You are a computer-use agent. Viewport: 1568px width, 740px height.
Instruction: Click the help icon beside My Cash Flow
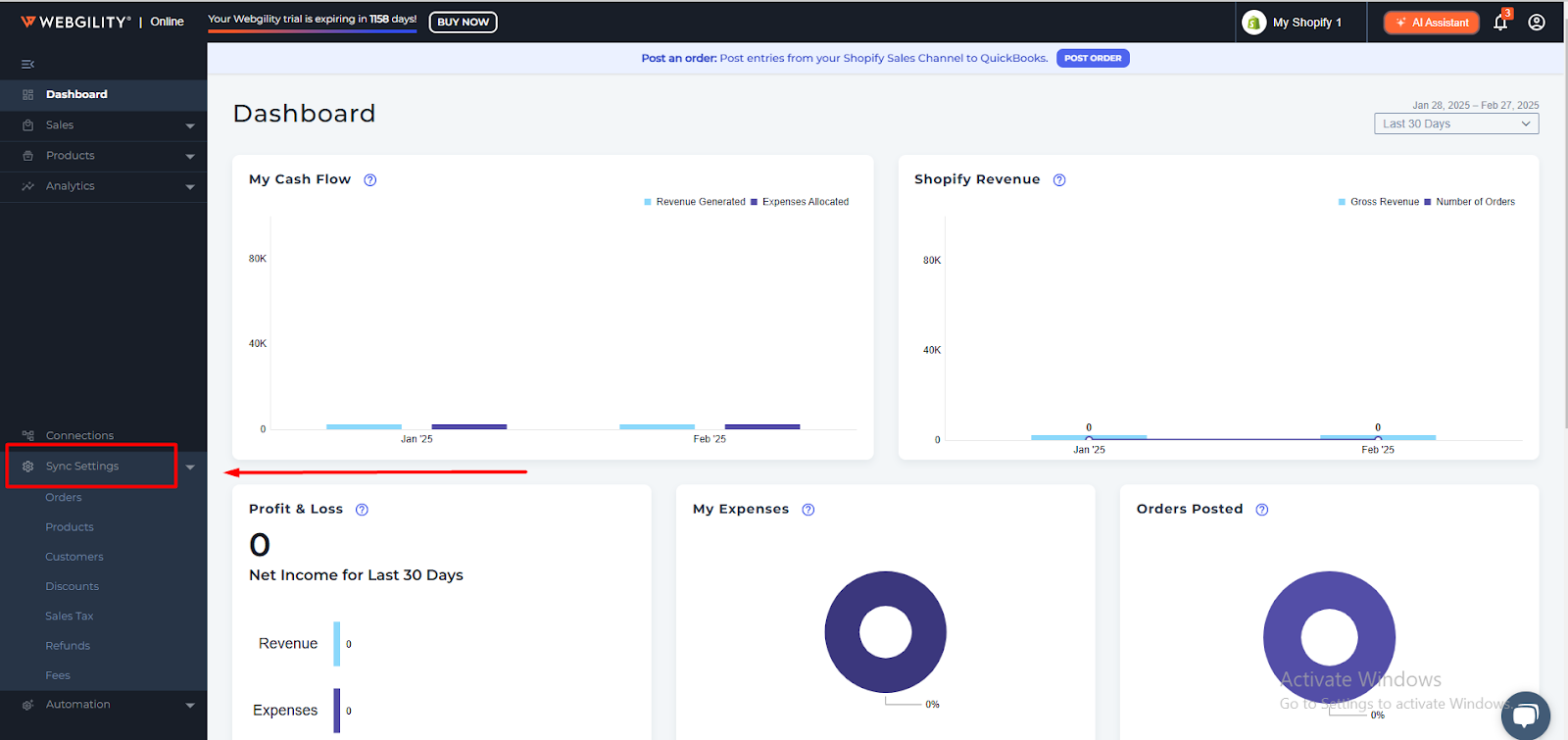pos(370,180)
